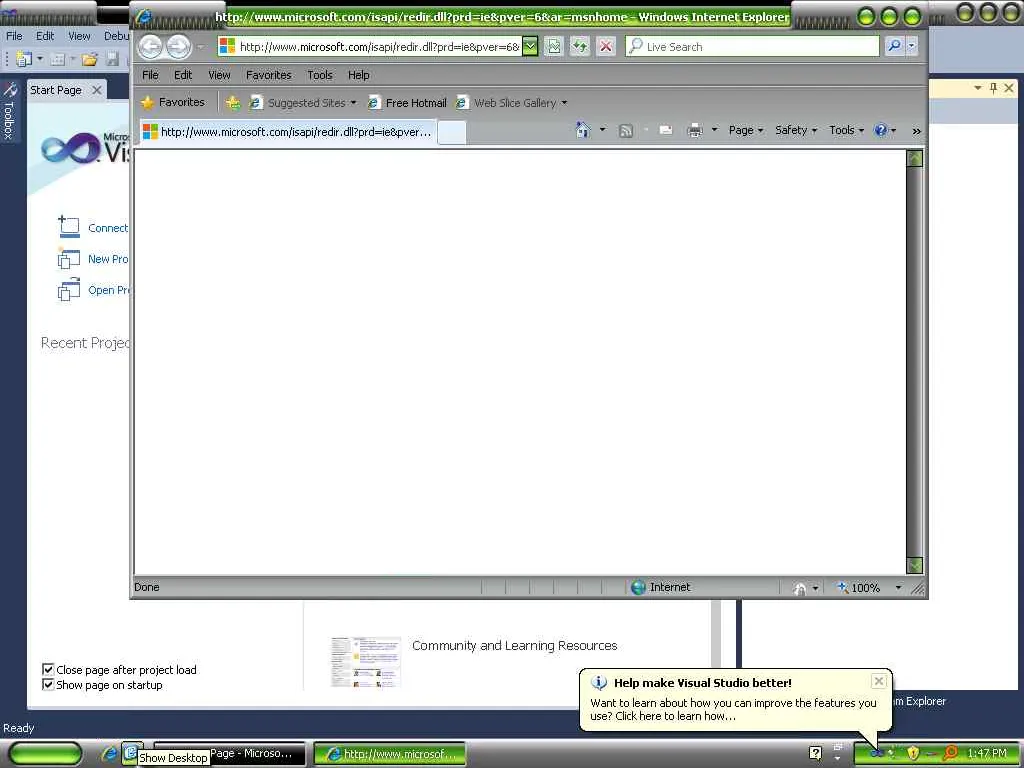Open the Safety command bar dropdown
This screenshot has width=1024, height=768.
pyautogui.click(x=796, y=130)
